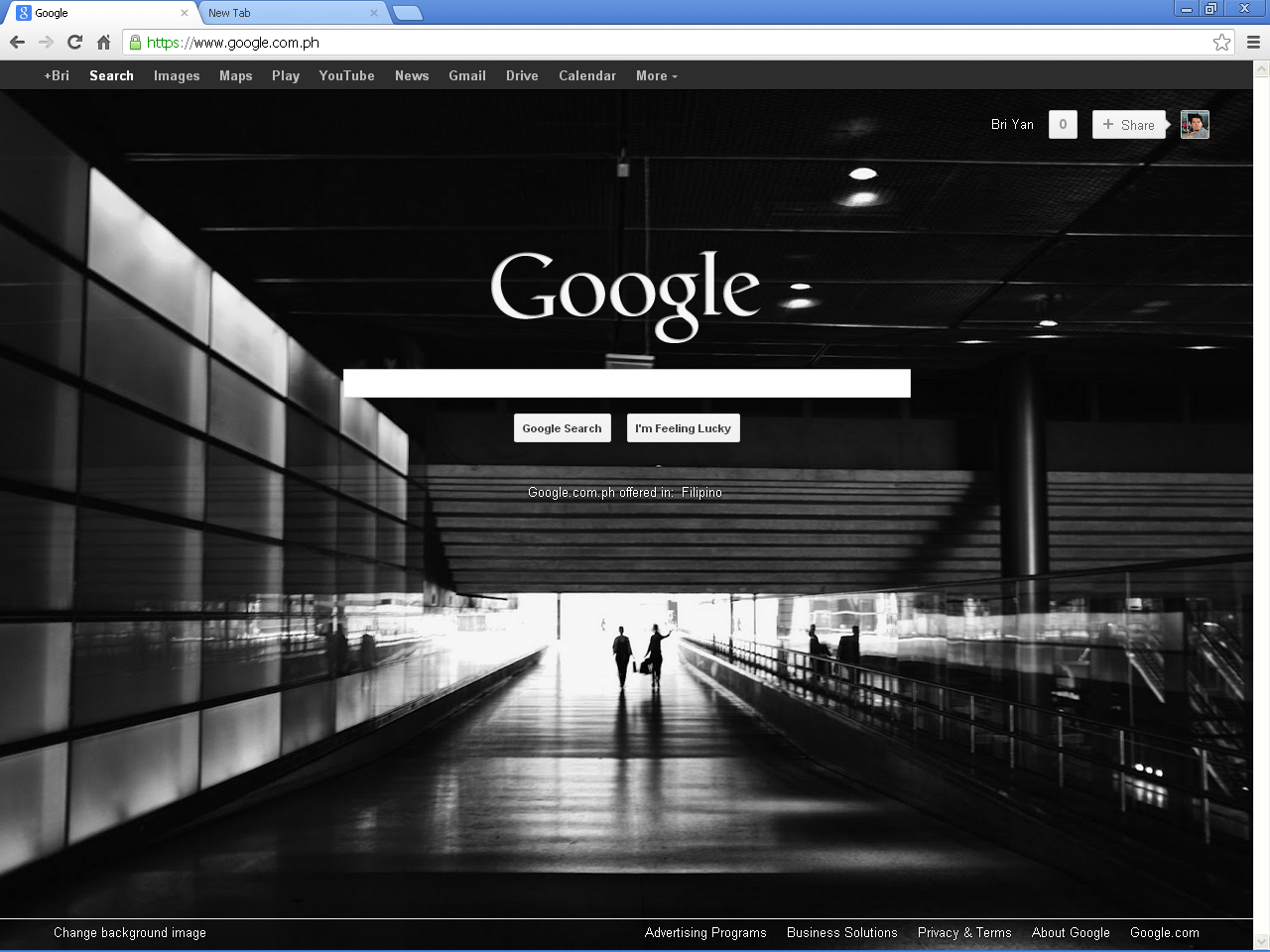Bookmark this page with the star icon
Viewport: 1270px width, 952px height.
click(1221, 43)
